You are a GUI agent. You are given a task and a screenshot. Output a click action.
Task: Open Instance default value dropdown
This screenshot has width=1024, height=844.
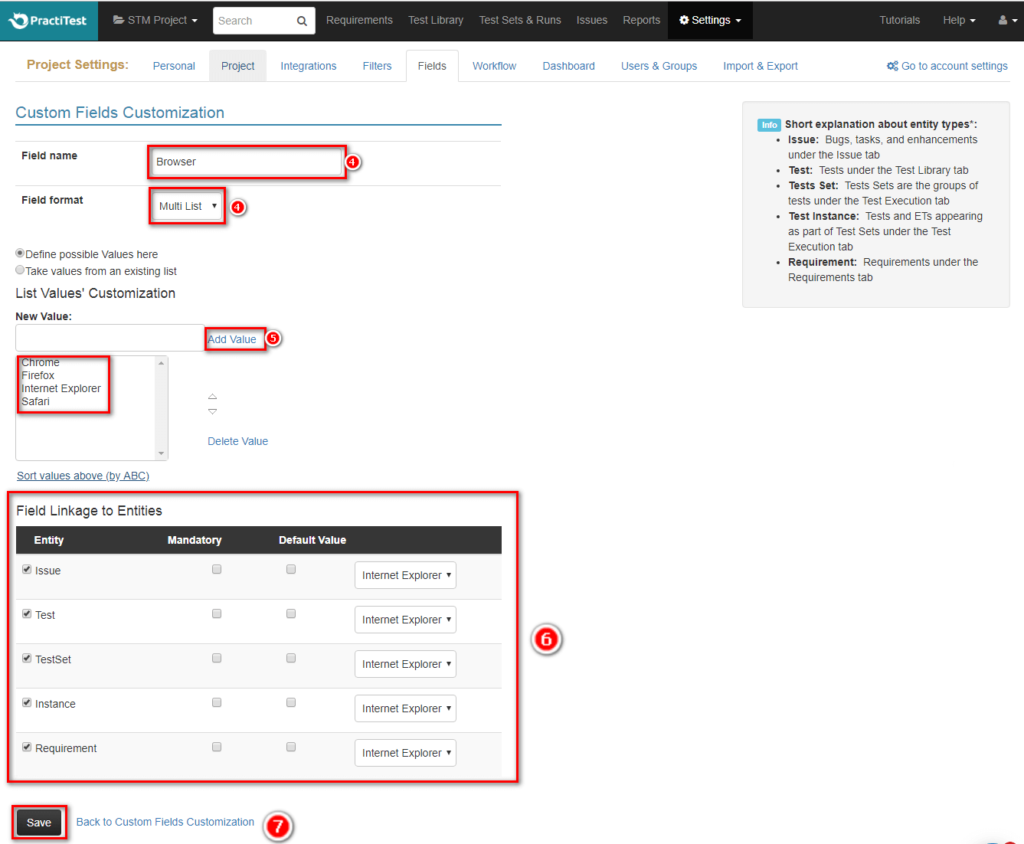(x=406, y=708)
